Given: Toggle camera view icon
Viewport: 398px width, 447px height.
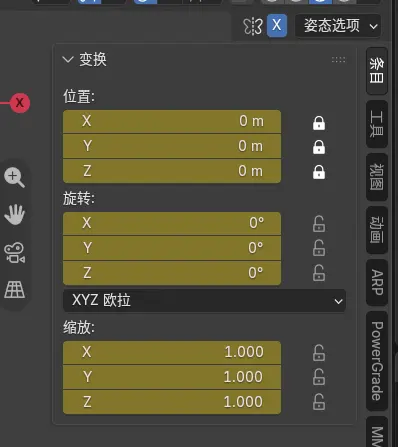Looking at the screenshot, I should (14, 252).
